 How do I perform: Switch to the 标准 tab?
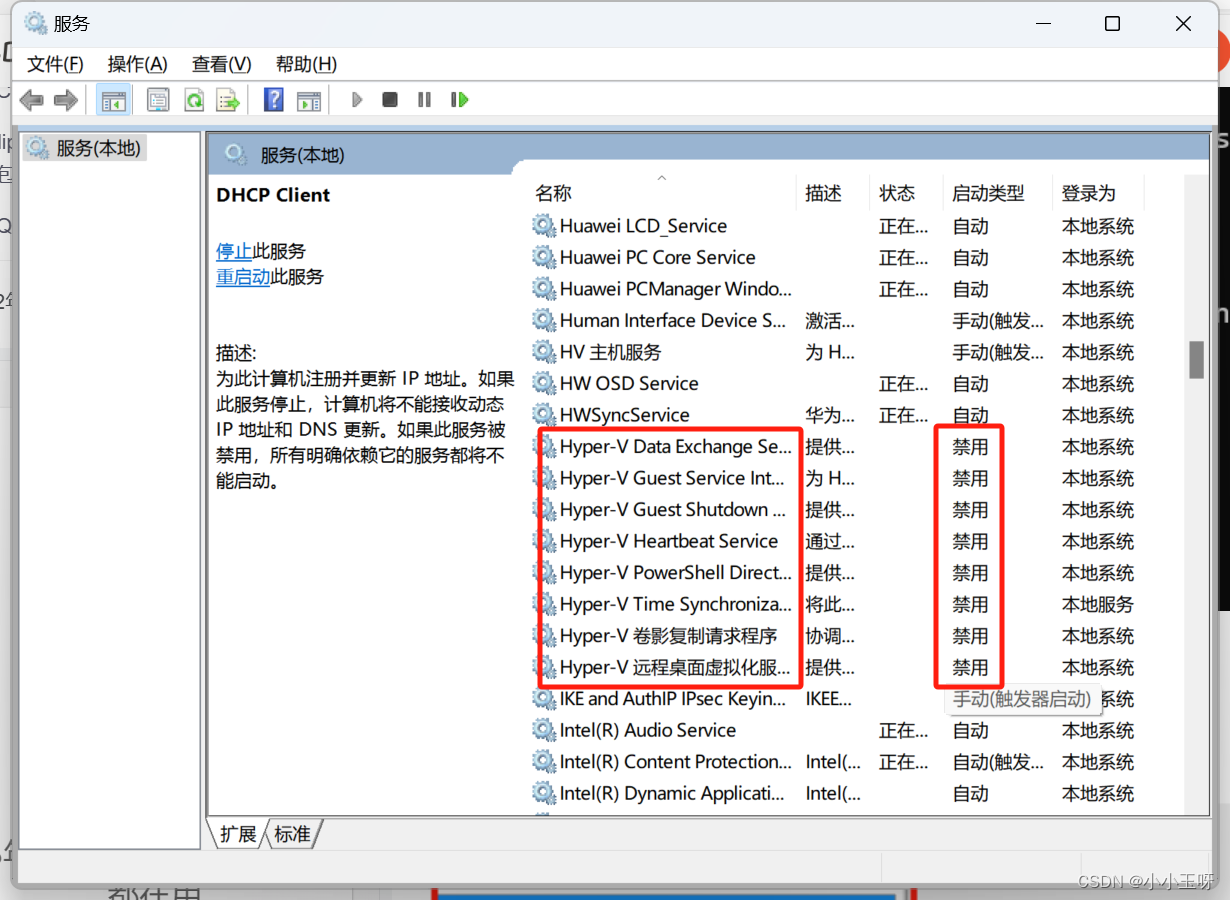[x=291, y=833]
